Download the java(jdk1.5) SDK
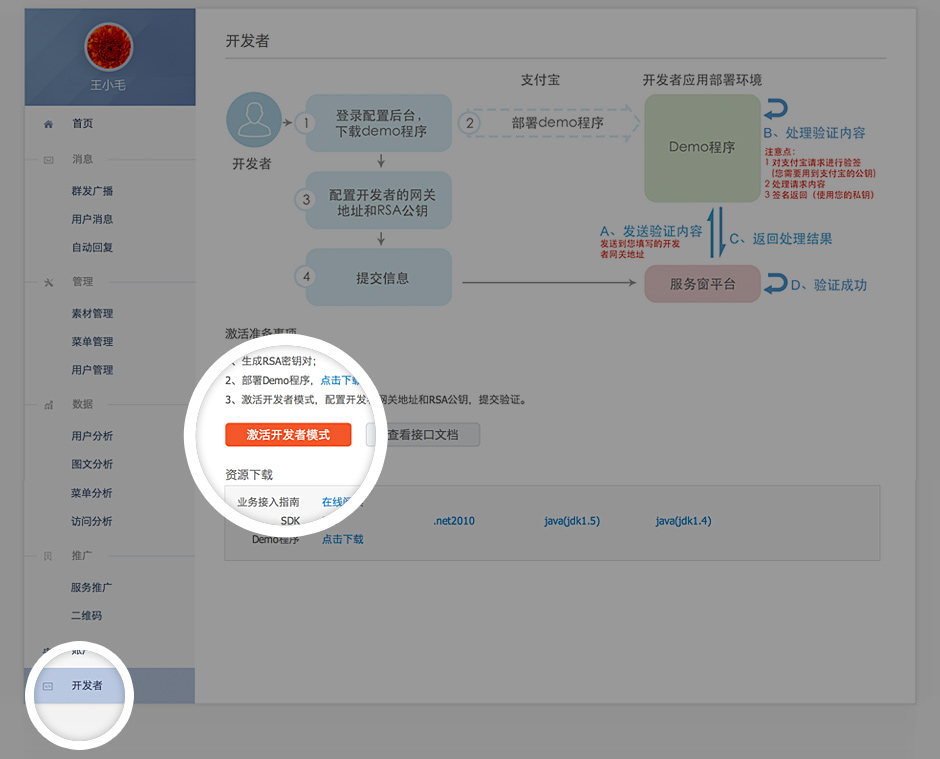The width and height of the screenshot is (940, 759). click(x=571, y=521)
